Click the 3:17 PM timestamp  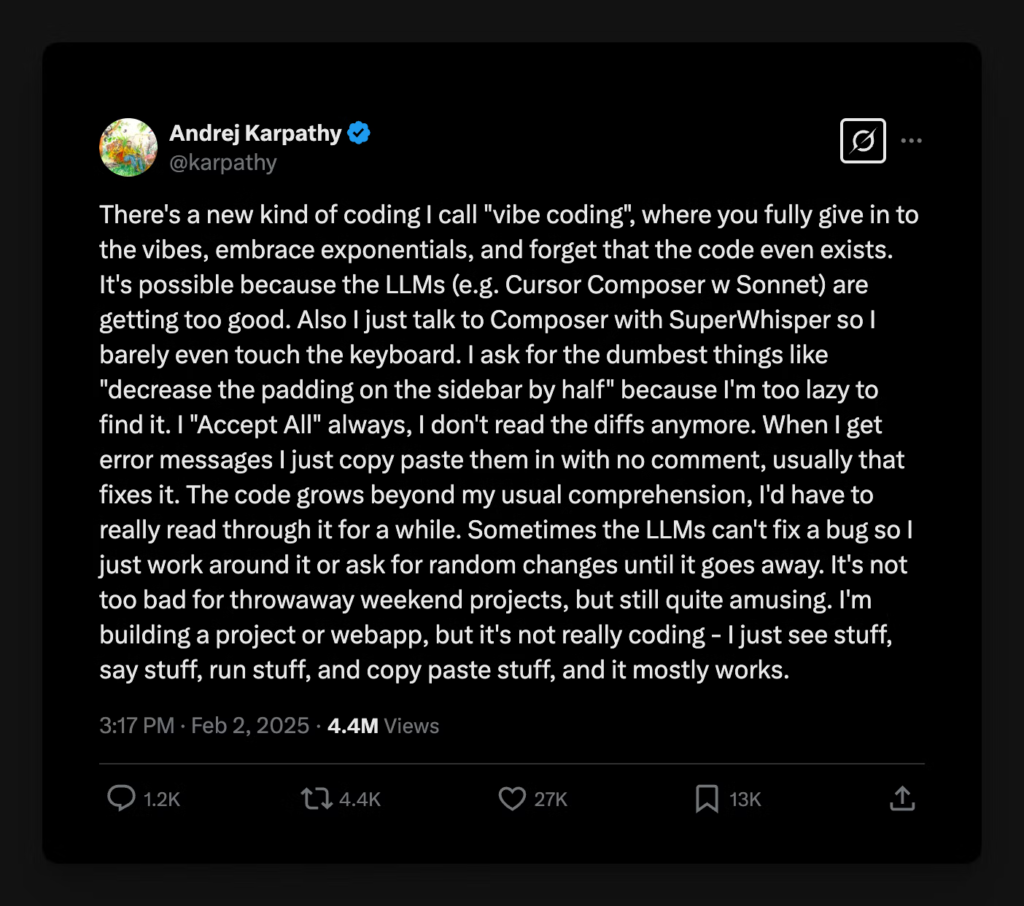pyautogui.click(x=137, y=726)
